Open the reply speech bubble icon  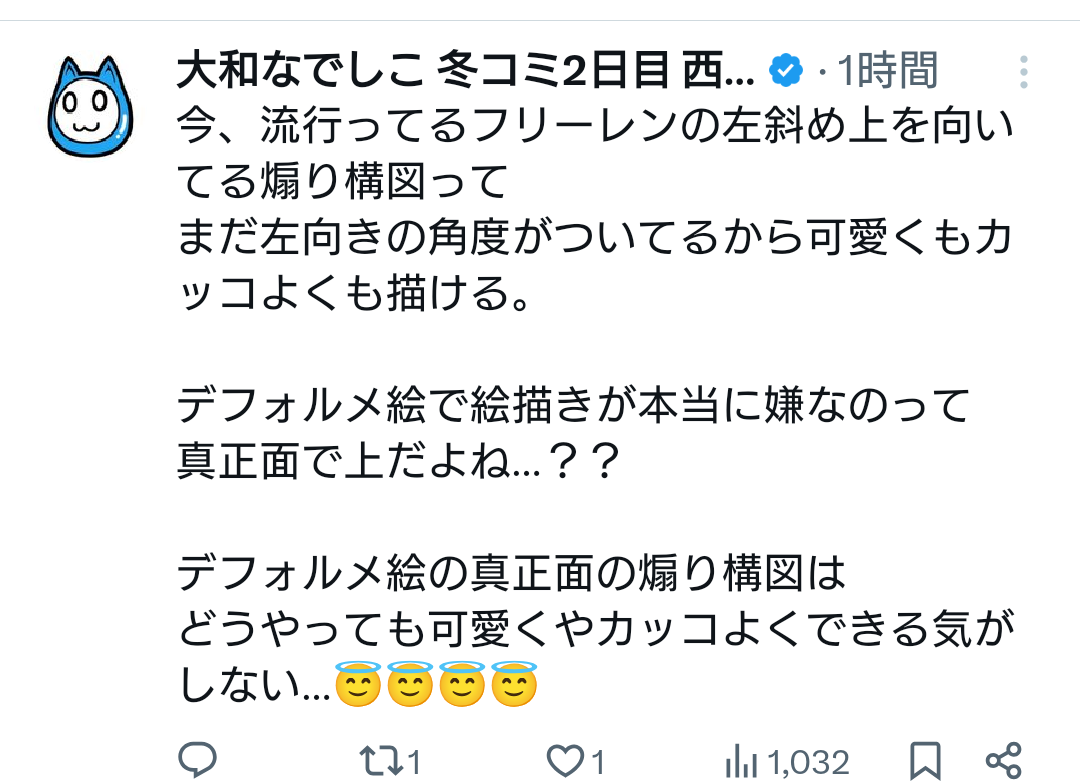198,760
